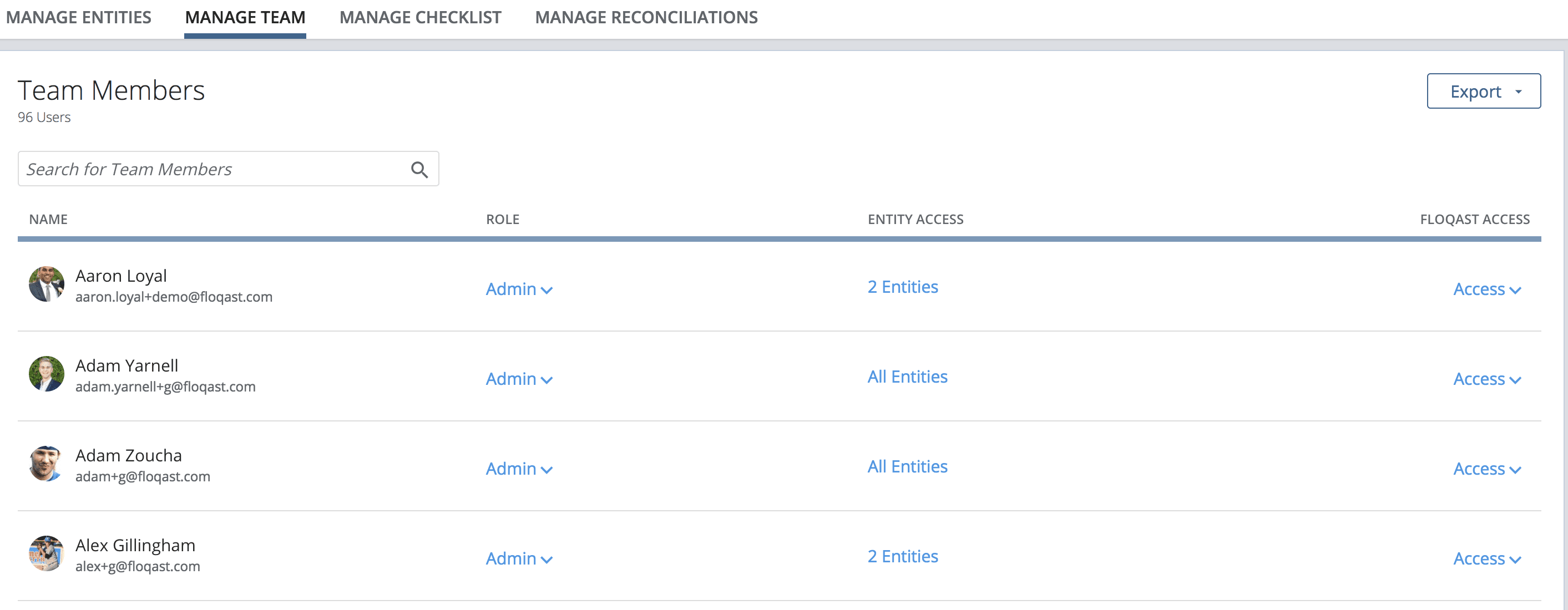Select the name Adam Yarnell
1568x610 pixels.
[x=127, y=365]
